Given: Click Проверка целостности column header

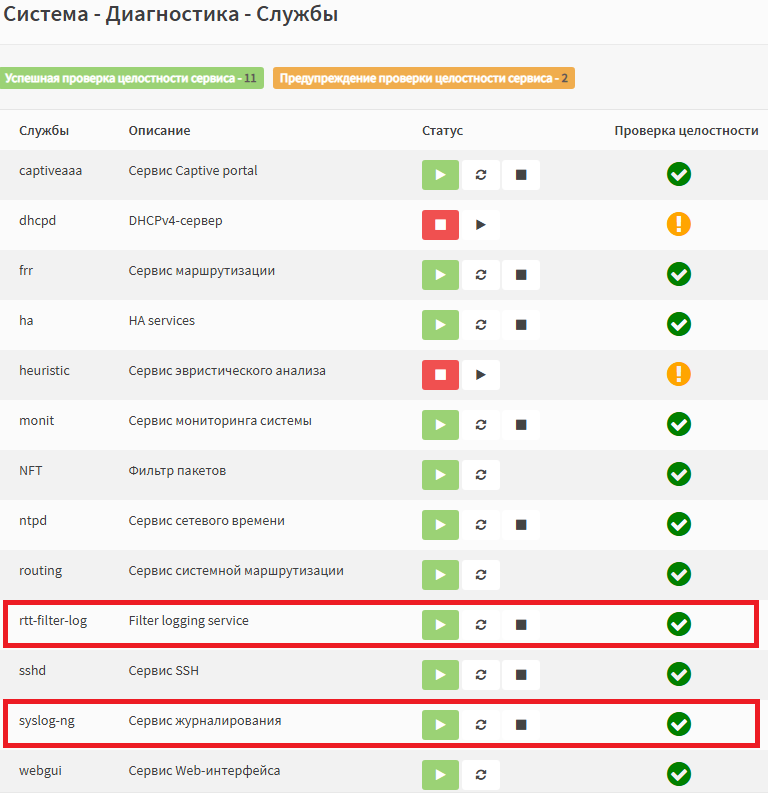Looking at the screenshot, I should click(x=686, y=130).
